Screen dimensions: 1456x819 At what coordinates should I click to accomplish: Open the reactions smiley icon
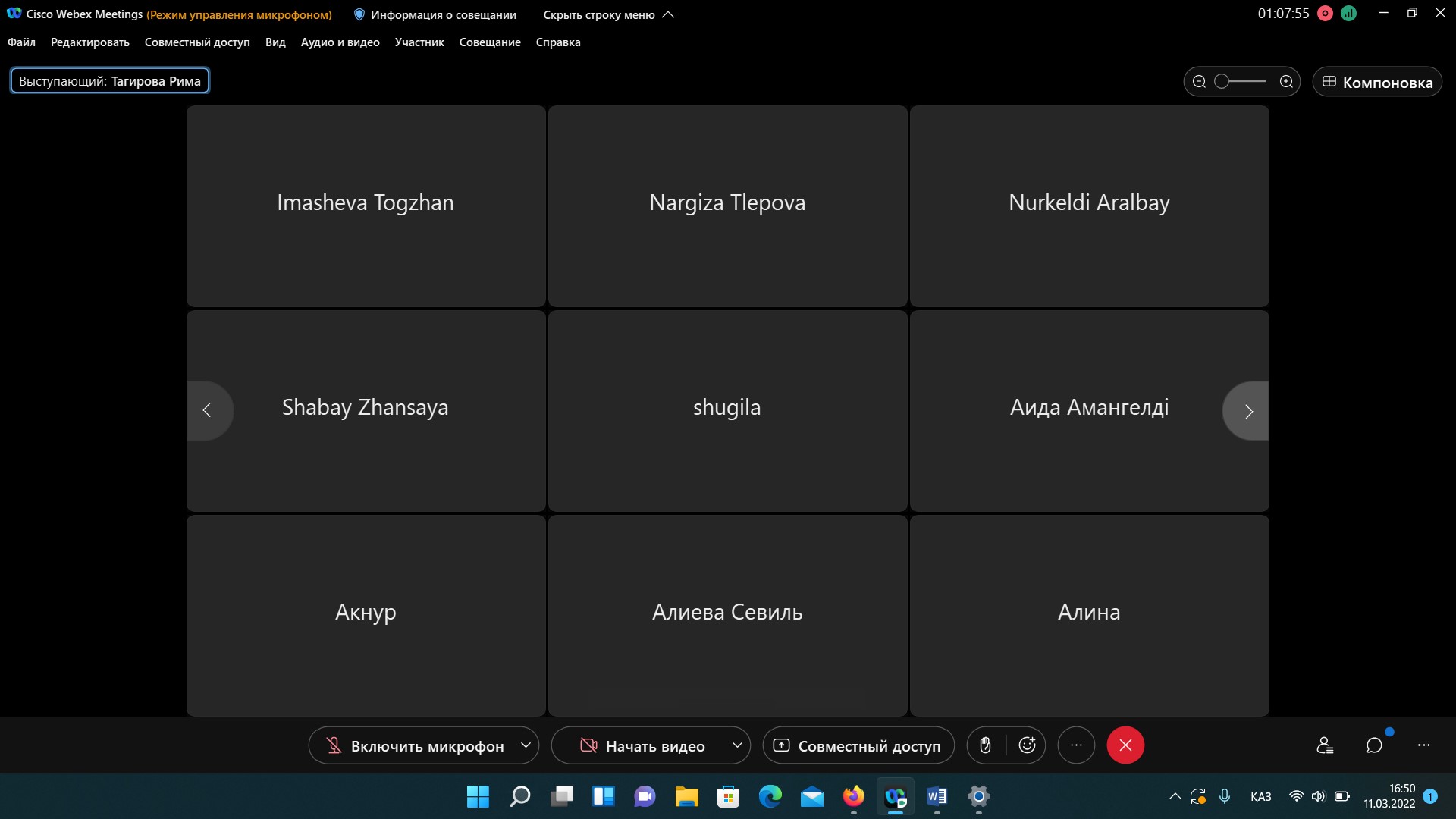click(x=1027, y=745)
